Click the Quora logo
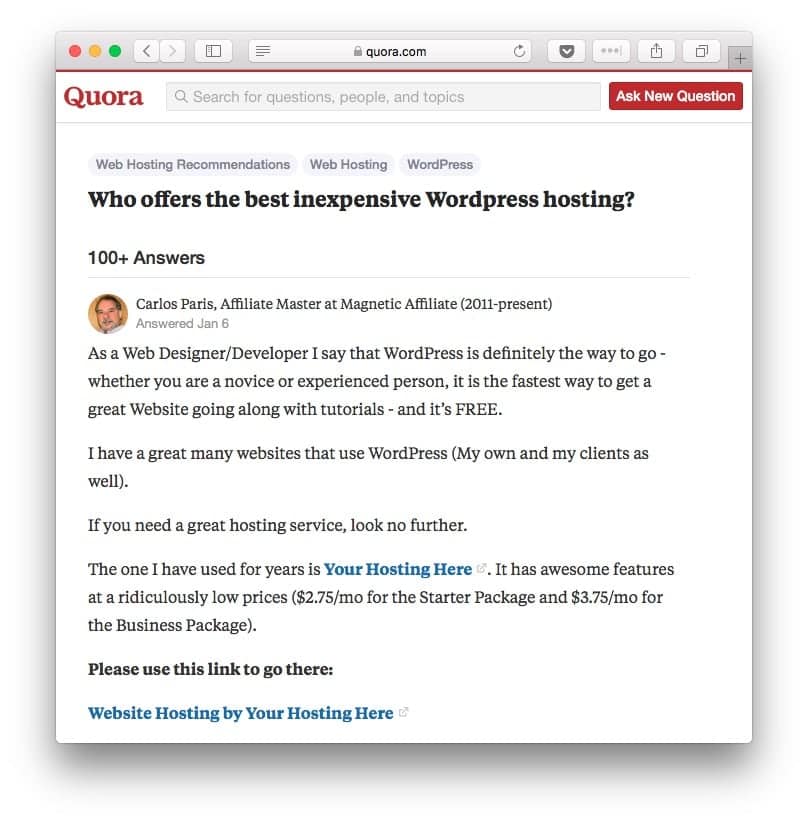Screen dimensions: 808x823 pyautogui.click(x=103, y=96)
